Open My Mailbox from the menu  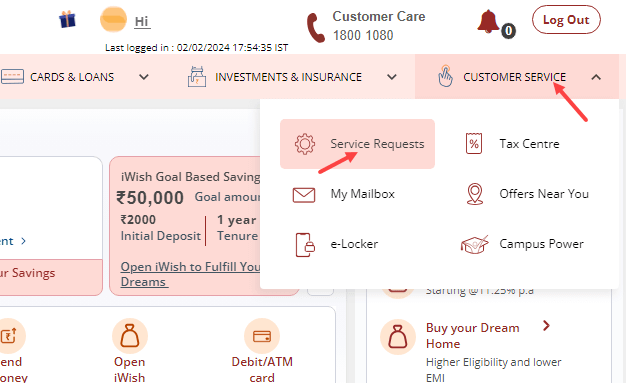pyautogui.click(x=363, y=194)
